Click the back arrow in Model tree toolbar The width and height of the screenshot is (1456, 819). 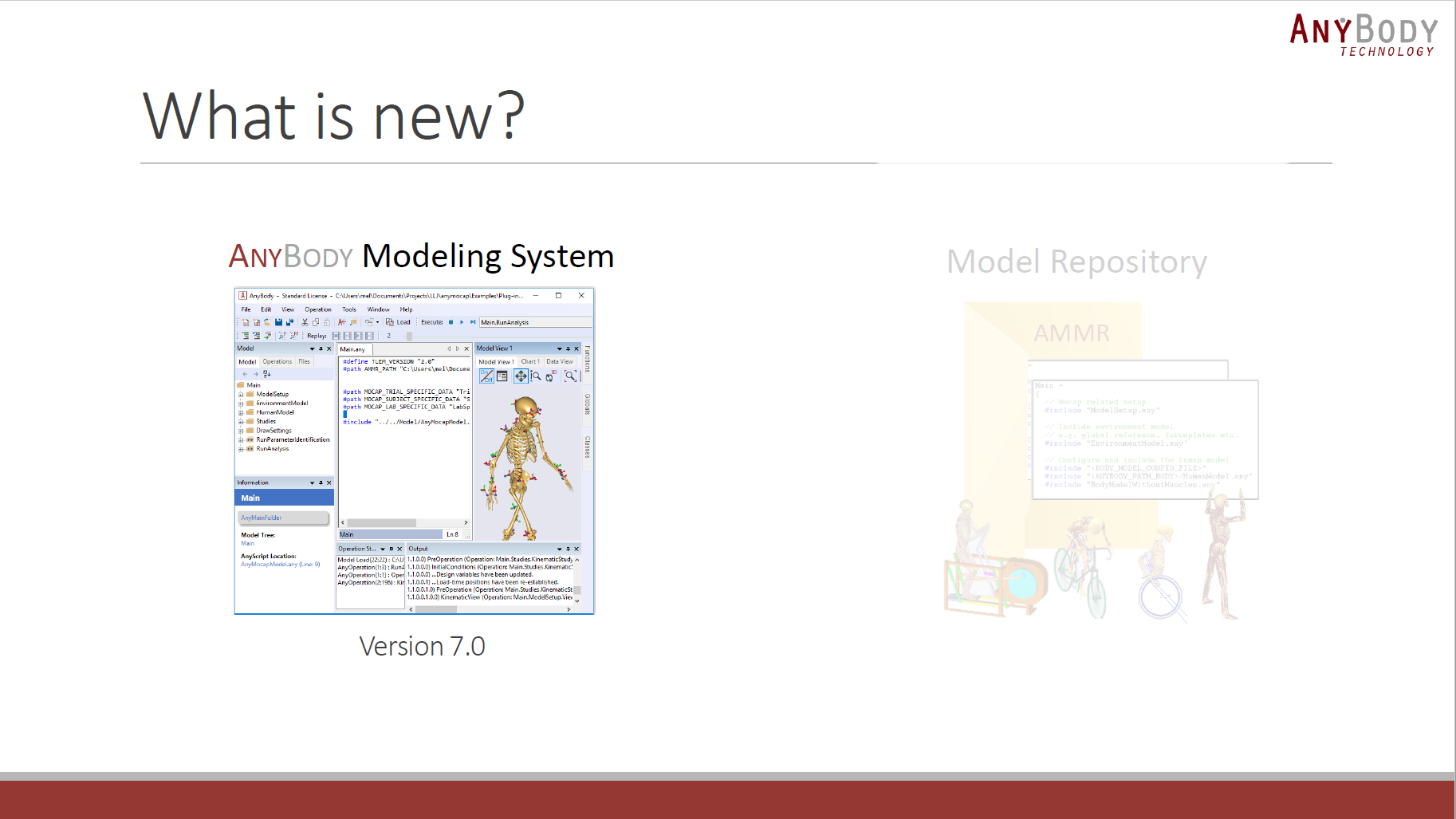tap(245, 374)
